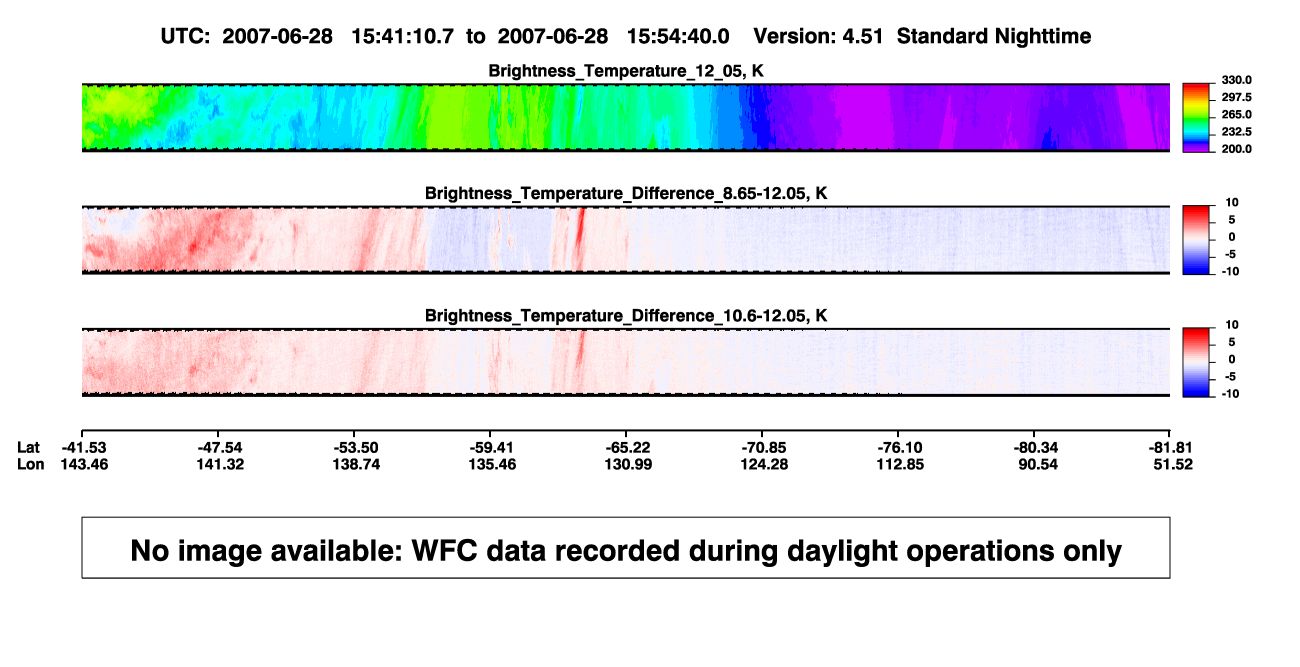The image size is (1300, 667).
Task: Click the 'Standard Nighttime' header label
Action: (x=994, y=36)
